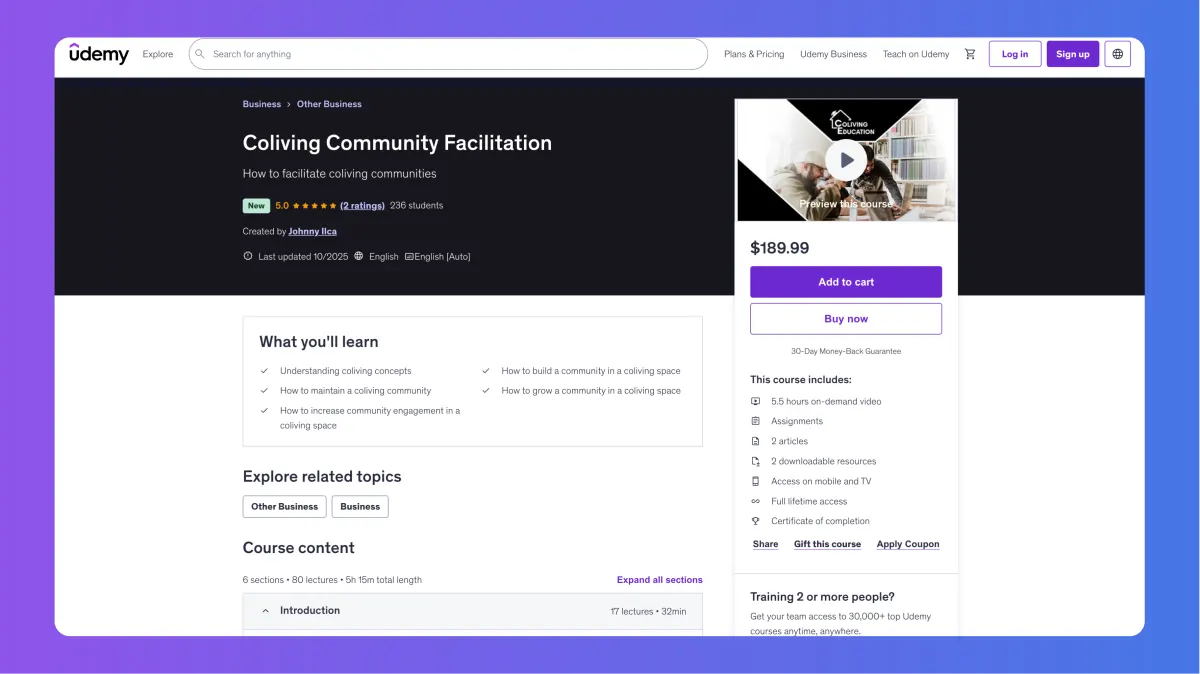Click the search magnifier icon

[x=200, y=54]
